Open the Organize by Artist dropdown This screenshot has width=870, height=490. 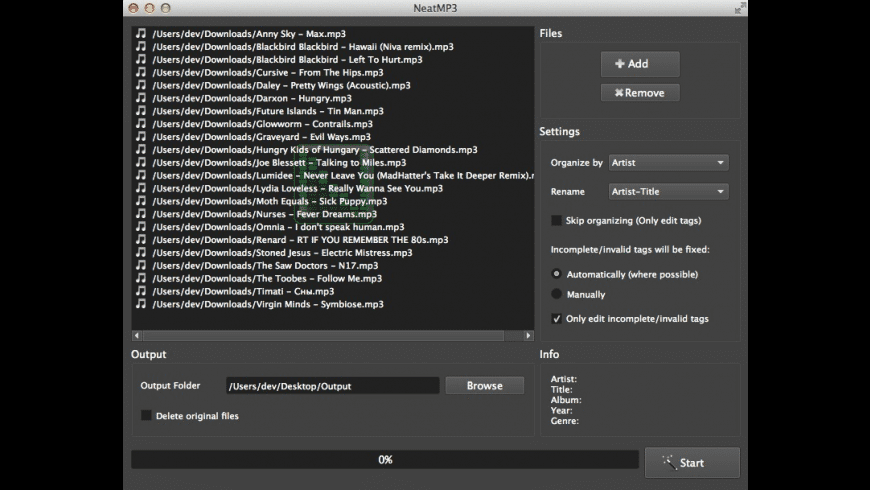669,163
